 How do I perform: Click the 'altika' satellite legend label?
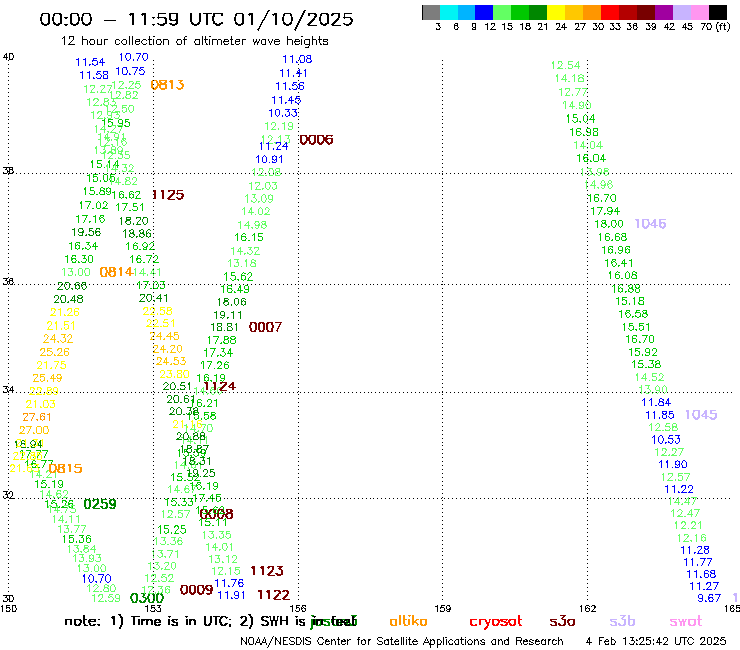(408, 621)
